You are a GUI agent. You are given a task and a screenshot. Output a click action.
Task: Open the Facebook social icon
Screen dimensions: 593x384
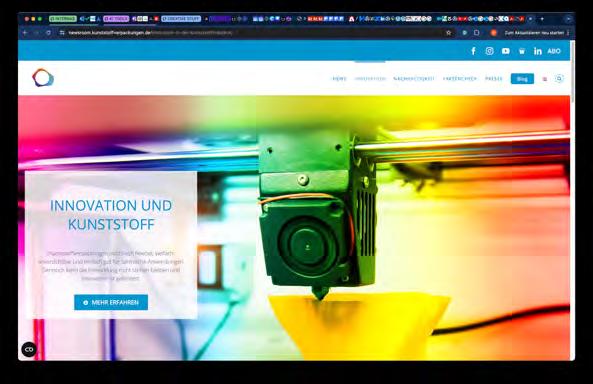pyautogui.click(x=473, y=51)
